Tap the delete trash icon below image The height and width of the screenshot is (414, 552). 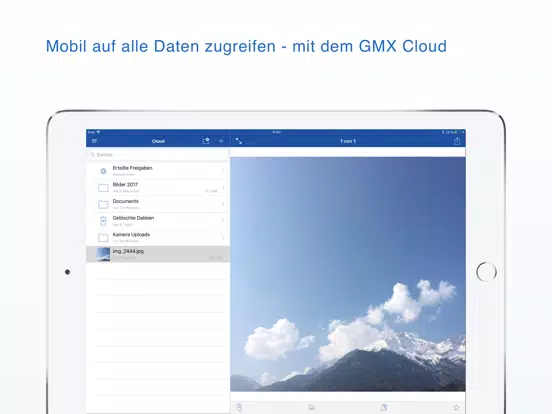[239, 407]
